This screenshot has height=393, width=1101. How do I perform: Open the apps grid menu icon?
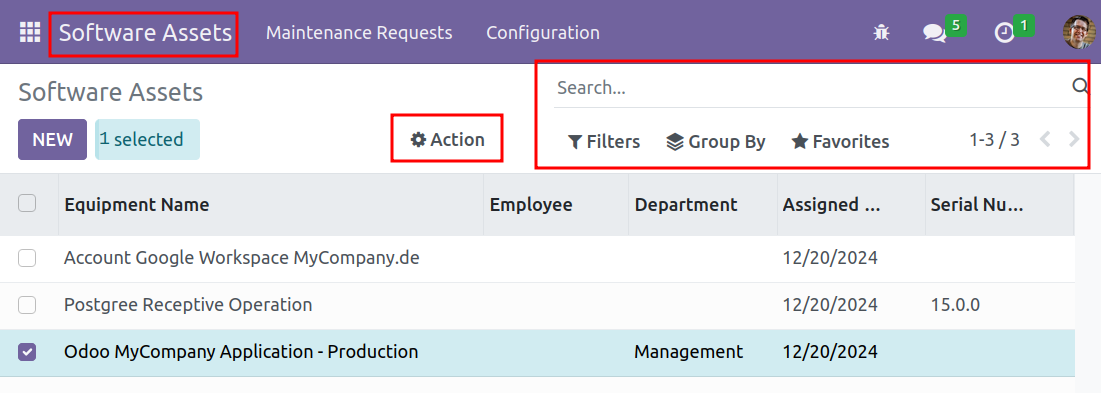click(x=29, y=32)
